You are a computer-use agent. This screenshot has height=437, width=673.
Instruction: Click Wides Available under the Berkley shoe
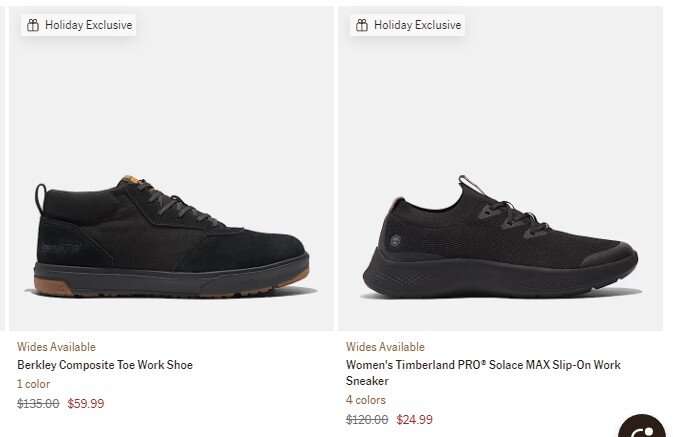tap(56, 347)
